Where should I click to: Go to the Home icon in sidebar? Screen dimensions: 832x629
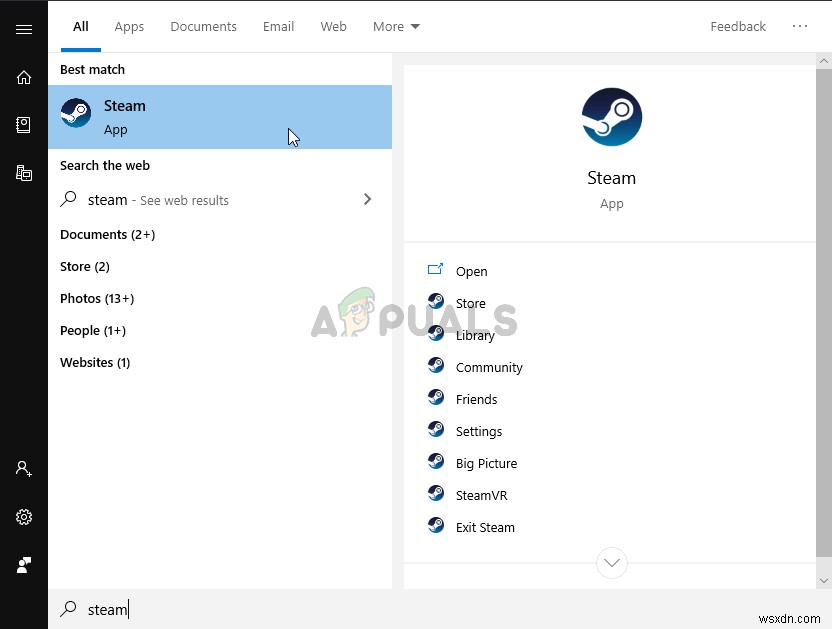tap(24, 77)
